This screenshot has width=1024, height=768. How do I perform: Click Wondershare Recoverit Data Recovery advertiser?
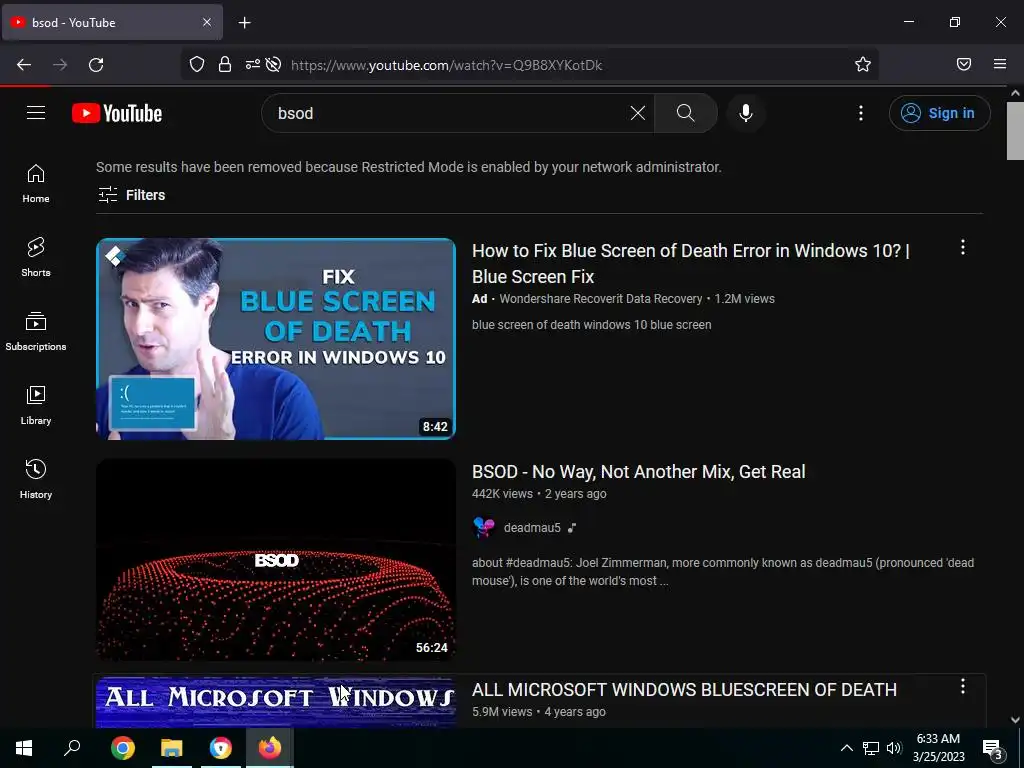click(x=600, y=298)
